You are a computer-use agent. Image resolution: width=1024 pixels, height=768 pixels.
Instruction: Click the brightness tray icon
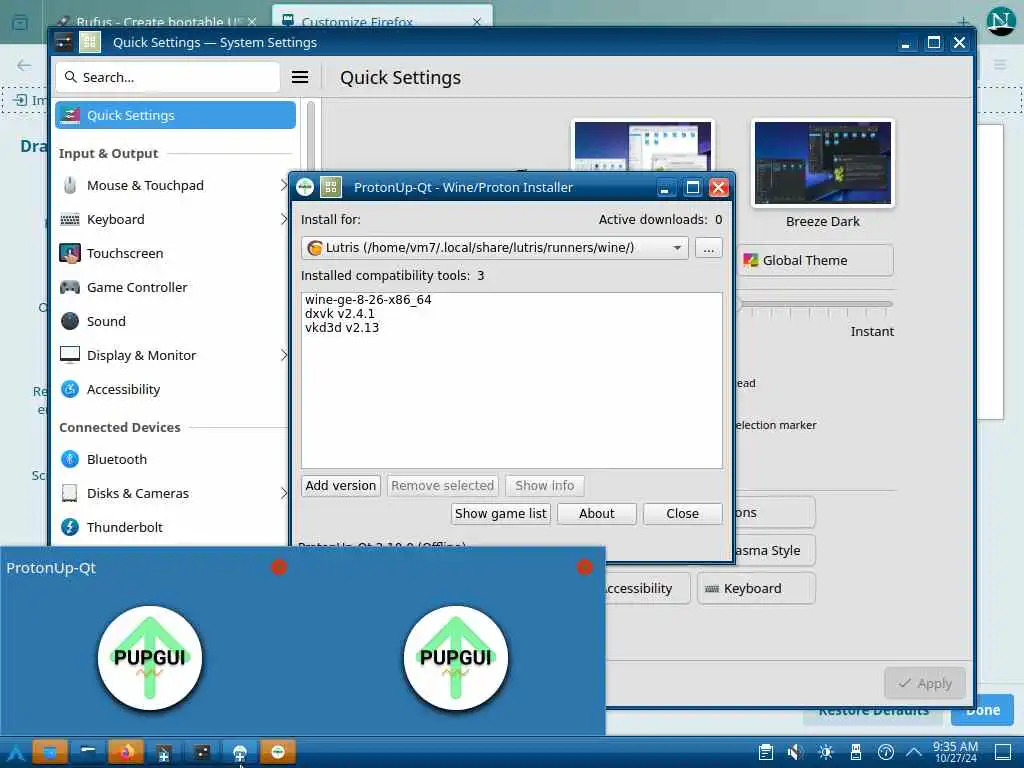pos(825,752)
